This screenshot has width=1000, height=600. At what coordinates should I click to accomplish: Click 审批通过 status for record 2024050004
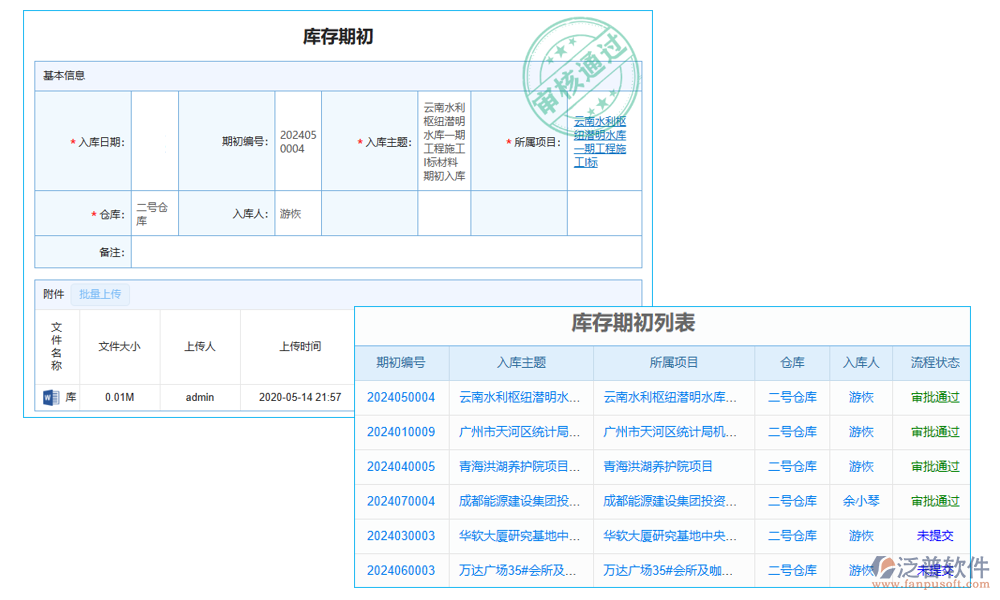pyautogui.click(x=932, y=397)
